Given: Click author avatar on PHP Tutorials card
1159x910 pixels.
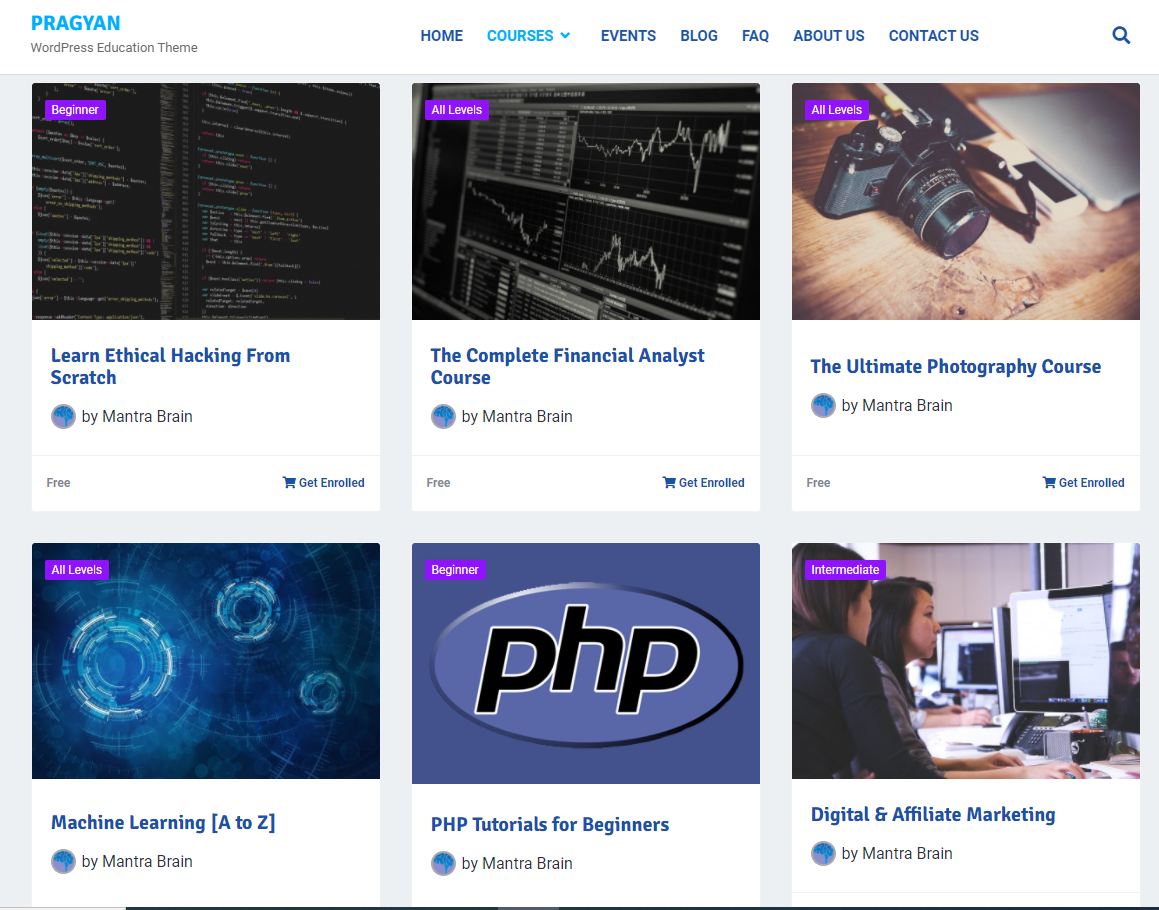Looking at the screenshot, I should [x=443, y=863].
